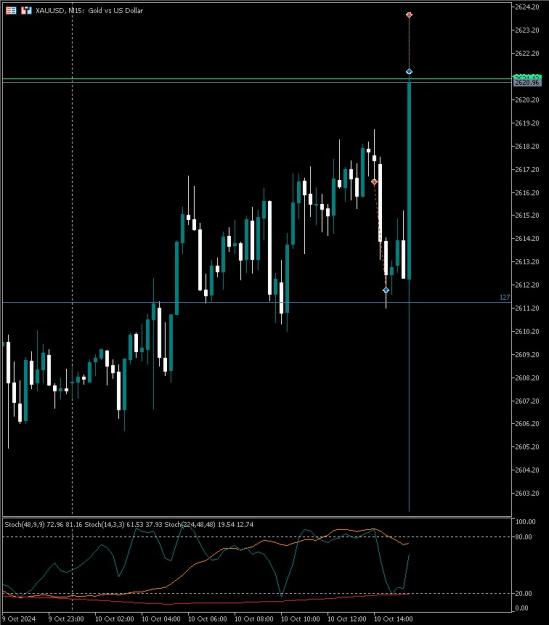Image resolution: width=549 pixels, height=625 pixels.
Task: Click the 2622.20 price scale label
Action: click(527, 53)
